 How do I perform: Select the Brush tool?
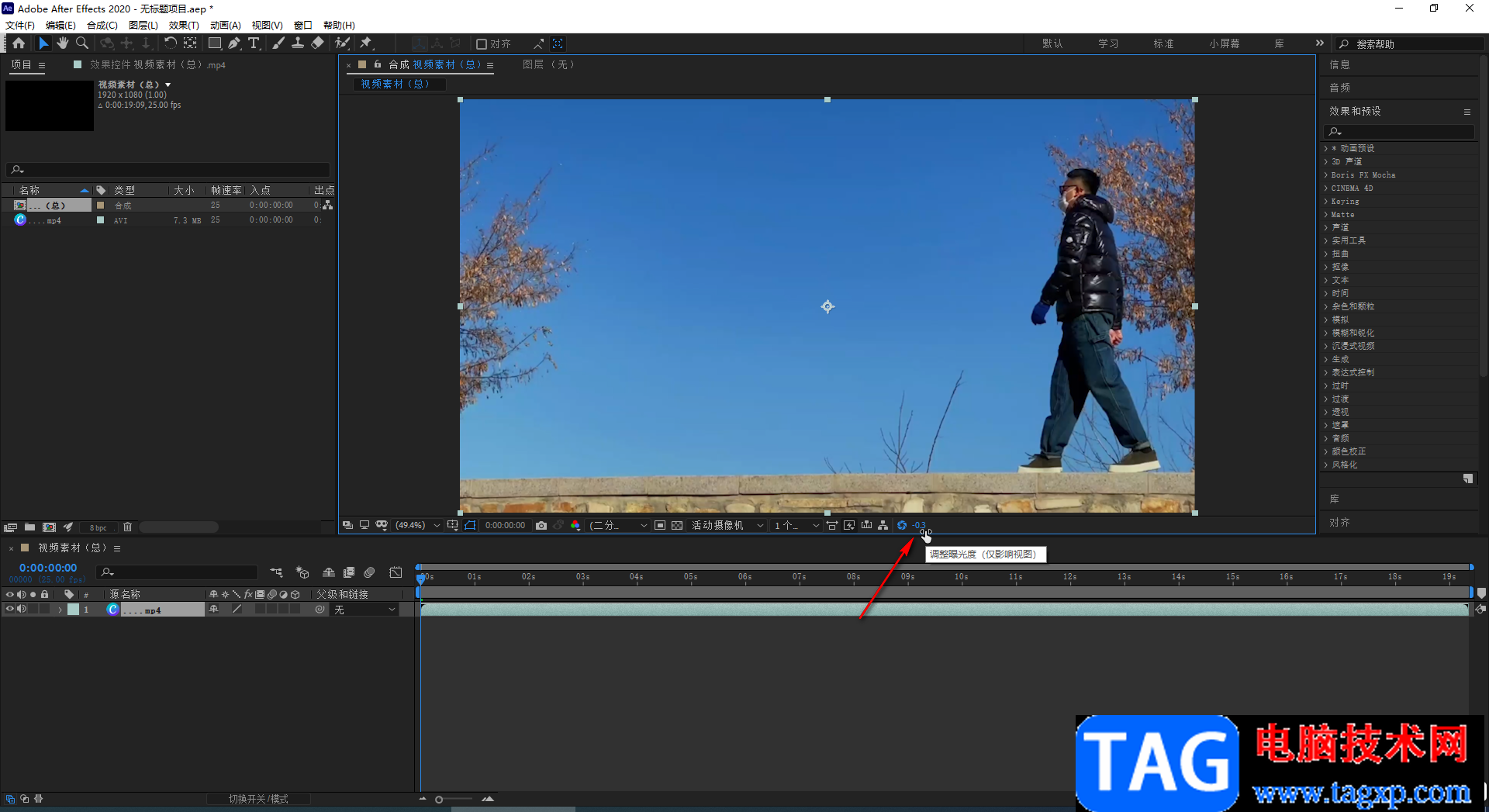278,43
